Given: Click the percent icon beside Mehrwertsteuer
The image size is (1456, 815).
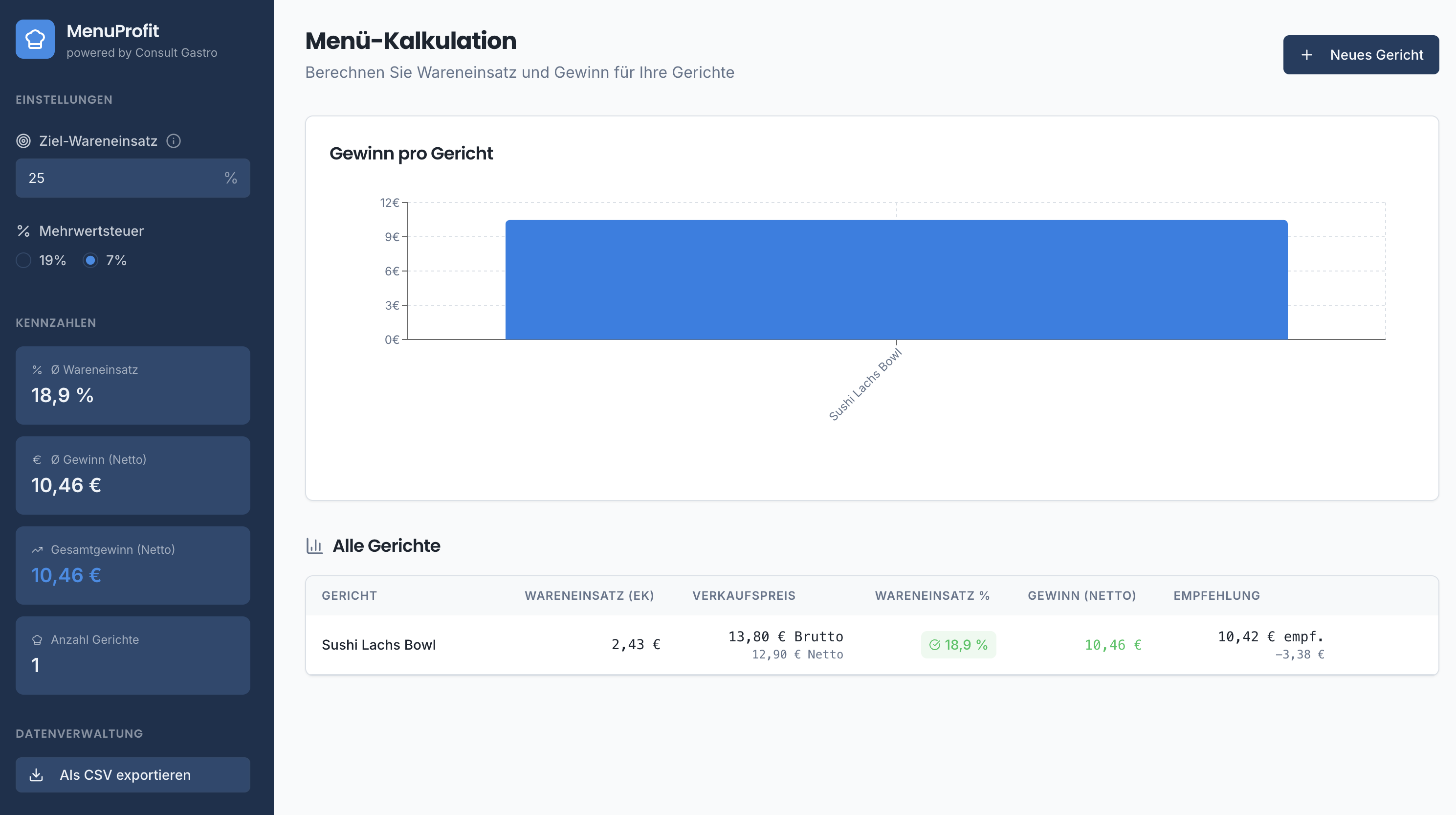Looking at the screenshot, I should pos(22,230).
